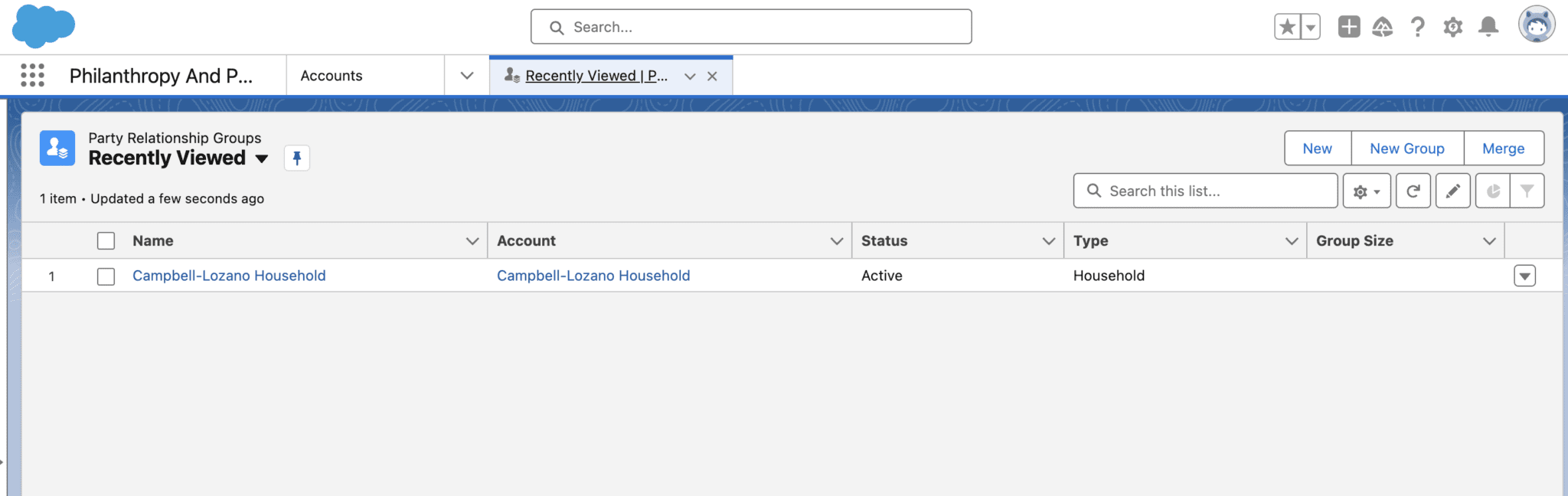Refresh the list with the reload icon

pyautogui.click(x=1413, y=191)
